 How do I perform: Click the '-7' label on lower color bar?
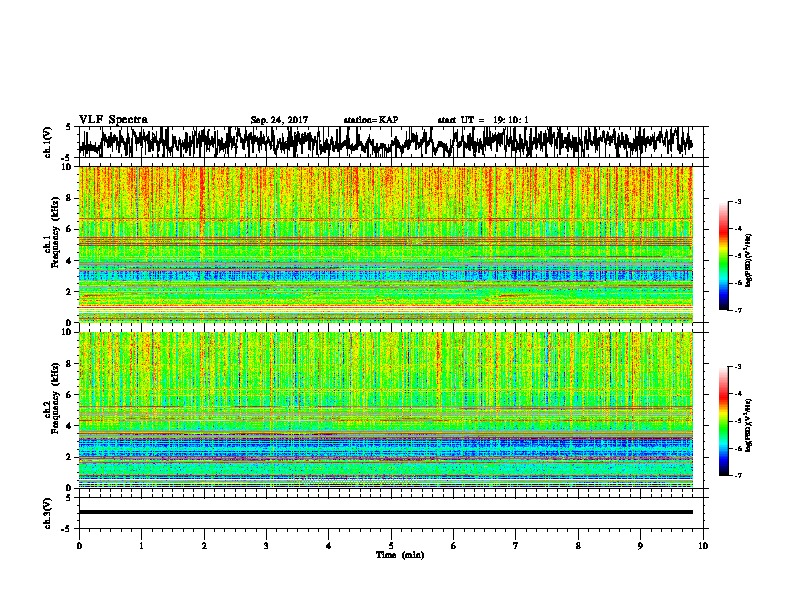[x=737, y=475]
